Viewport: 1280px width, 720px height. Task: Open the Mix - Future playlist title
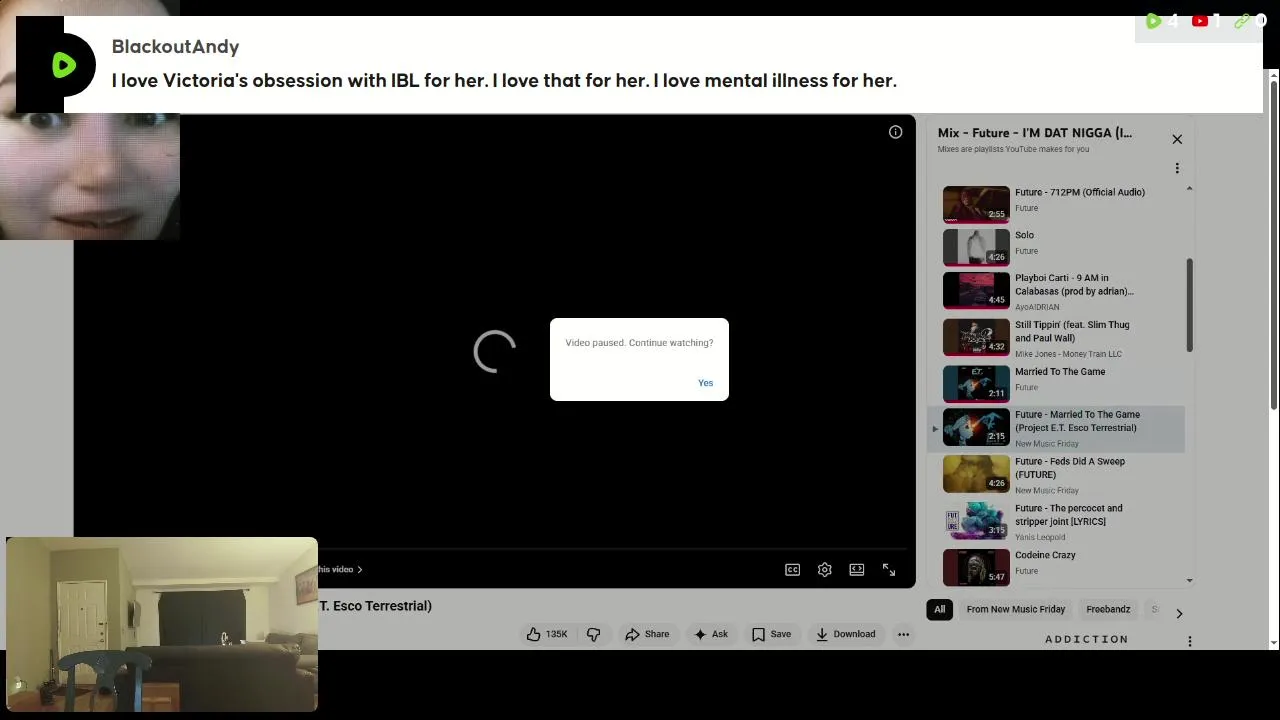(x=1034, y=133)
